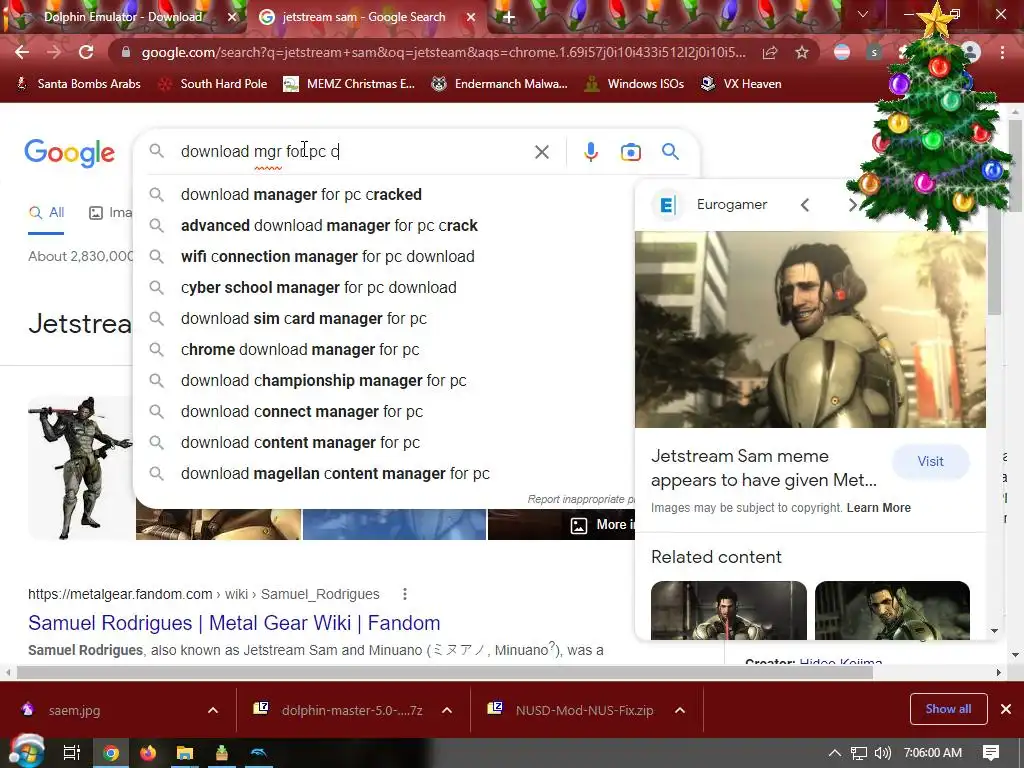Click the horizontal page scrollbar
The image size is (1024, 768).
444,672
